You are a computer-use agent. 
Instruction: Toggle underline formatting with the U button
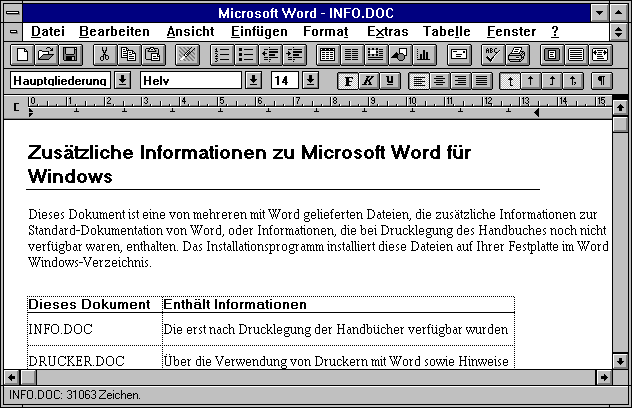click(x=390, y=81)
